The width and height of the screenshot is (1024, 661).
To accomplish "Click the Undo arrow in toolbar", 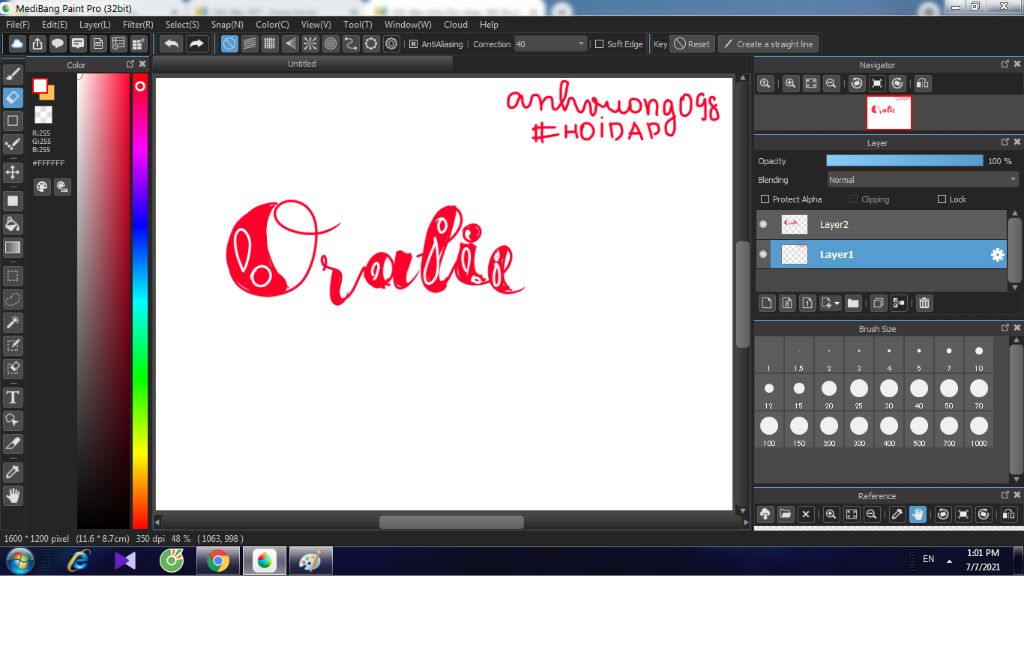I will [x=171, y=44].
